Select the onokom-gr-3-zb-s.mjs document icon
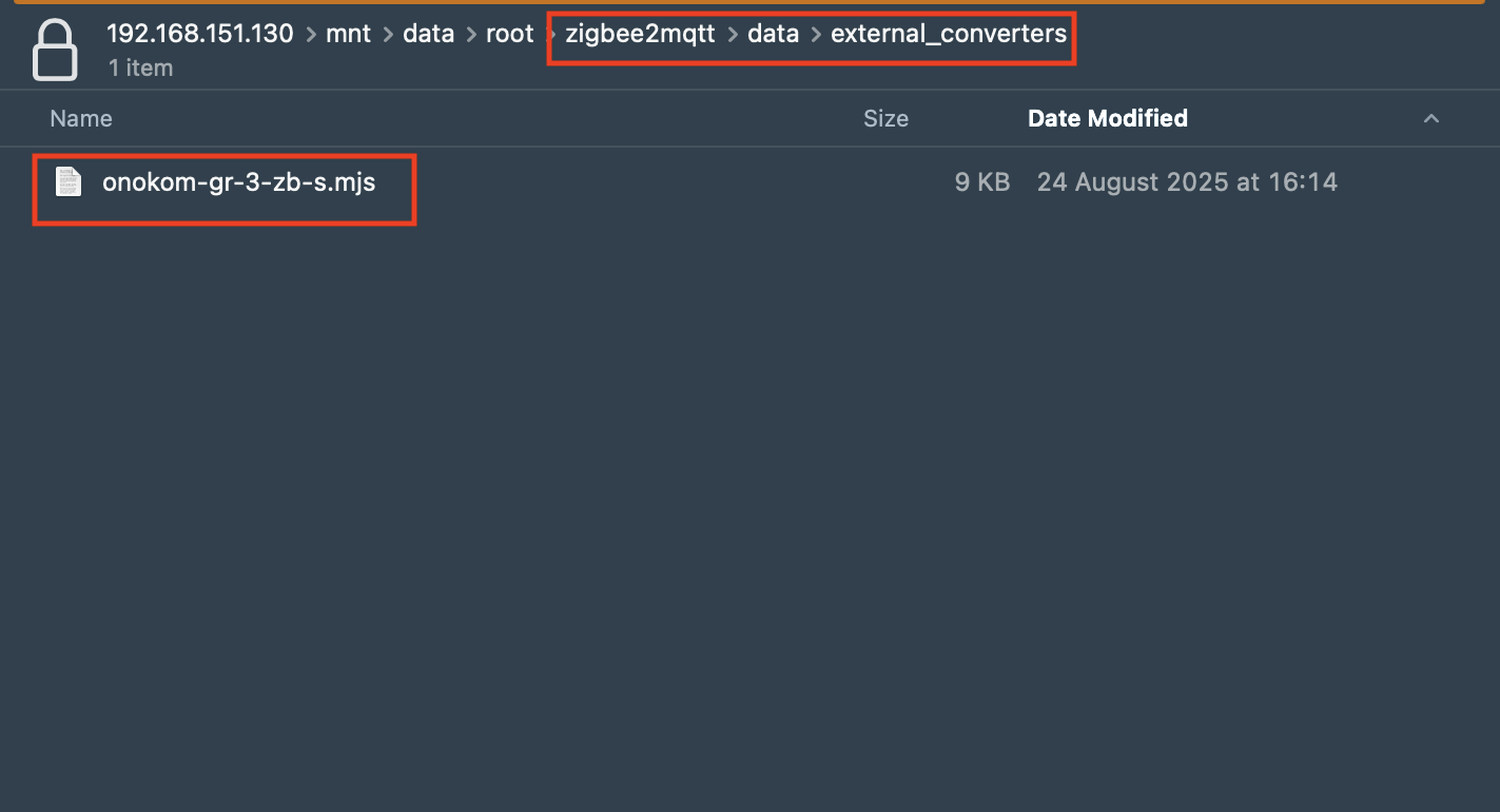Screen dimensions: 1500x812 point(68,182)
